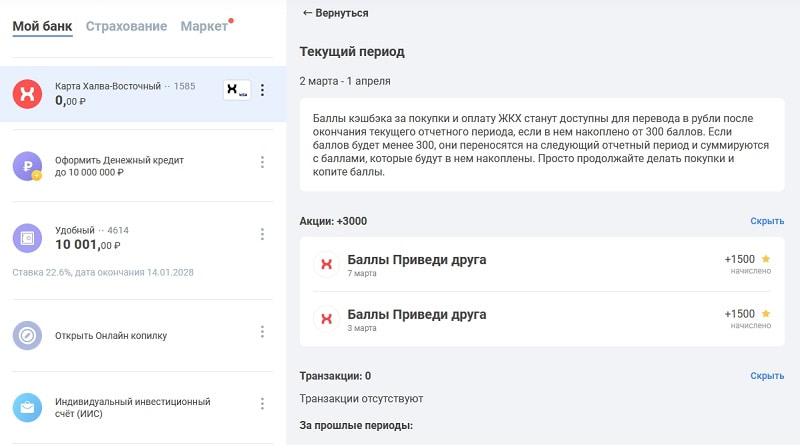Click Открыть Онлайн копилку
Screen dimensions: 800x445
(111, 336)
